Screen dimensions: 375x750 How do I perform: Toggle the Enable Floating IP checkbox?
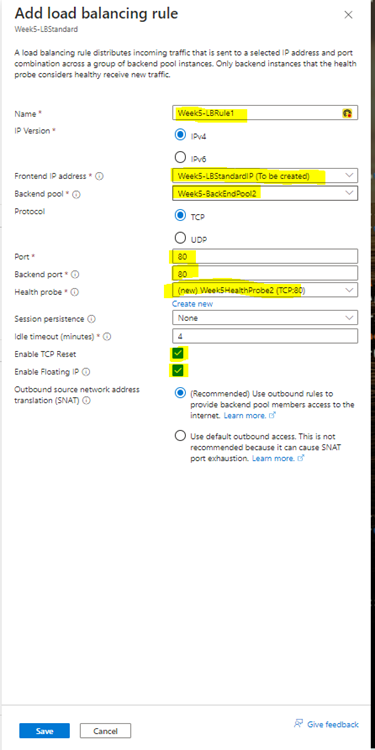click(x=178, y=371)
